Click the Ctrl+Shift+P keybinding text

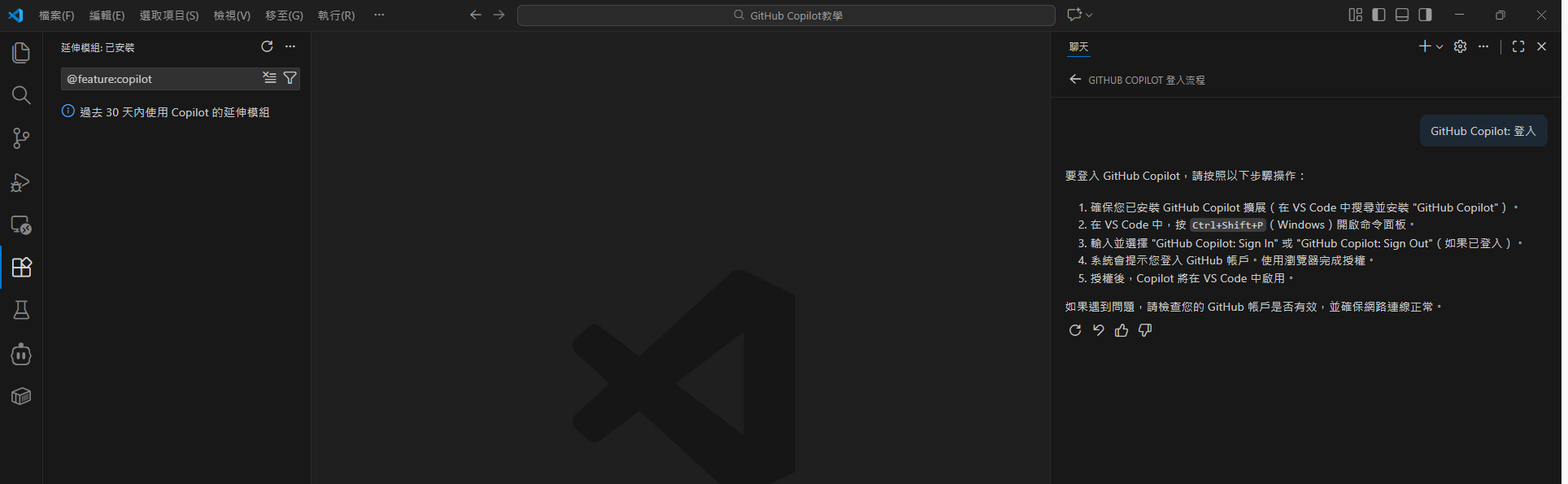[1228, 225]
